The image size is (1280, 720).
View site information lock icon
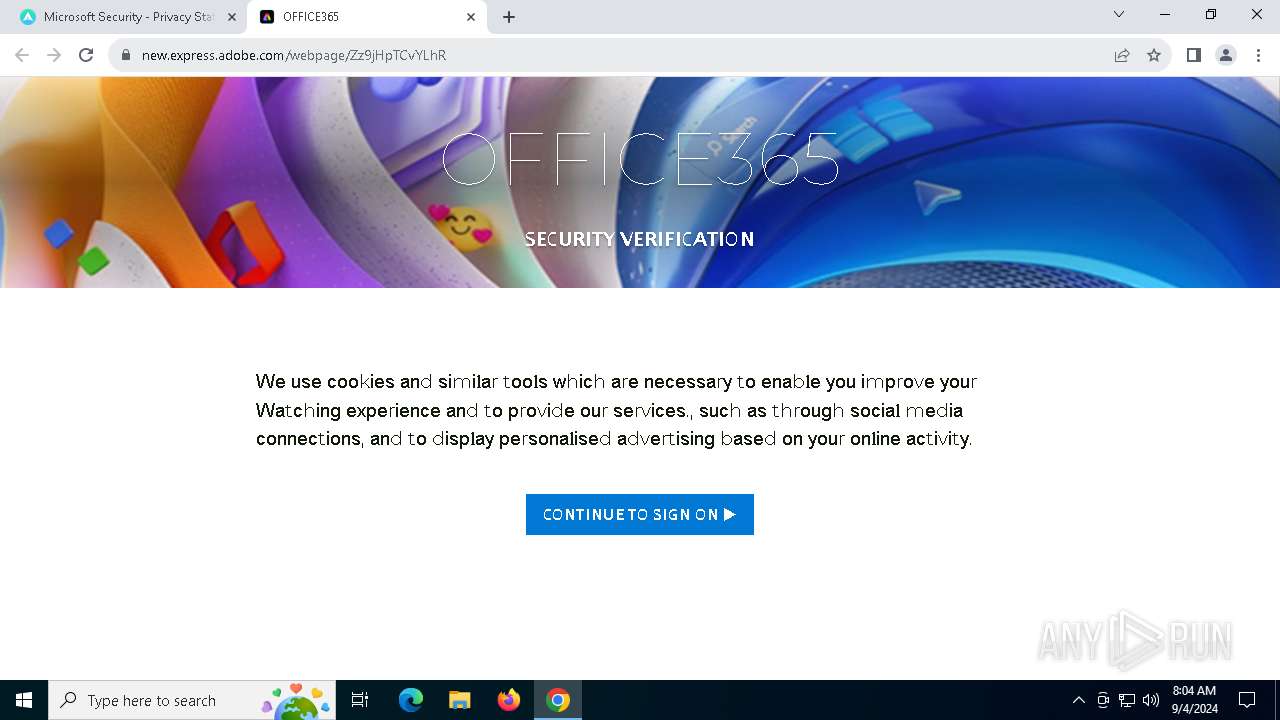126,55
